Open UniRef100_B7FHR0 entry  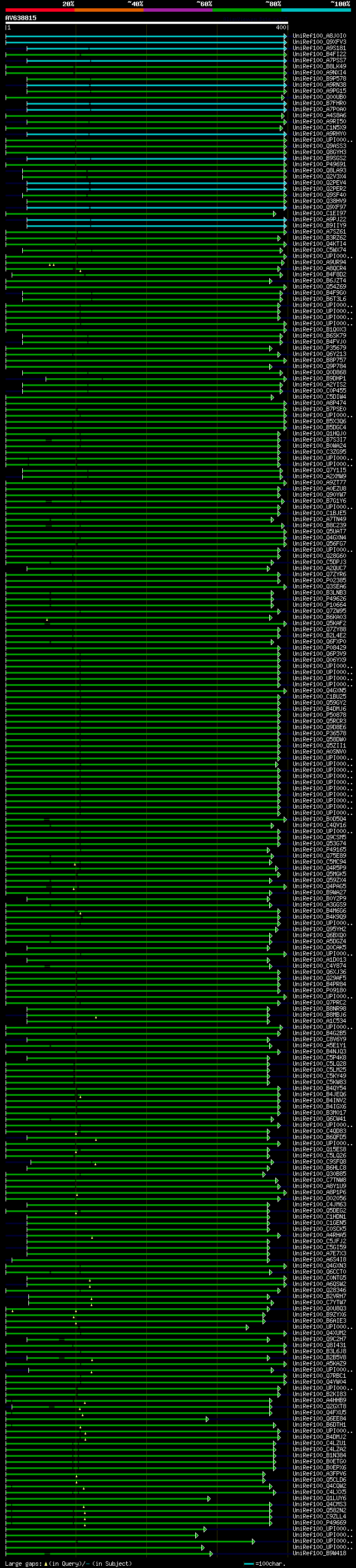[x=319, y=103]
